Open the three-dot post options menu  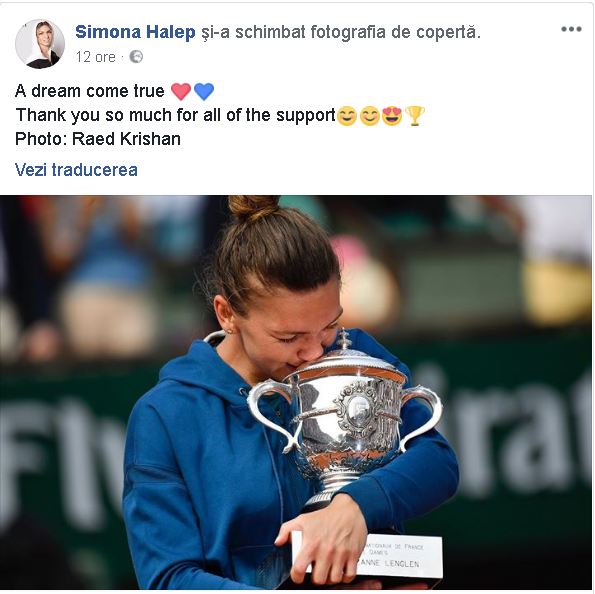coord(571,29)
